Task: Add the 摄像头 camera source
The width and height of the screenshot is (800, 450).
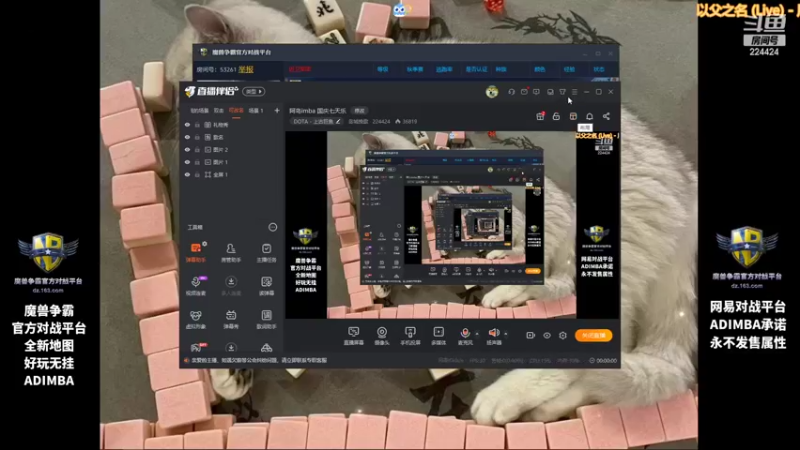Action: [x=382, y=336]
